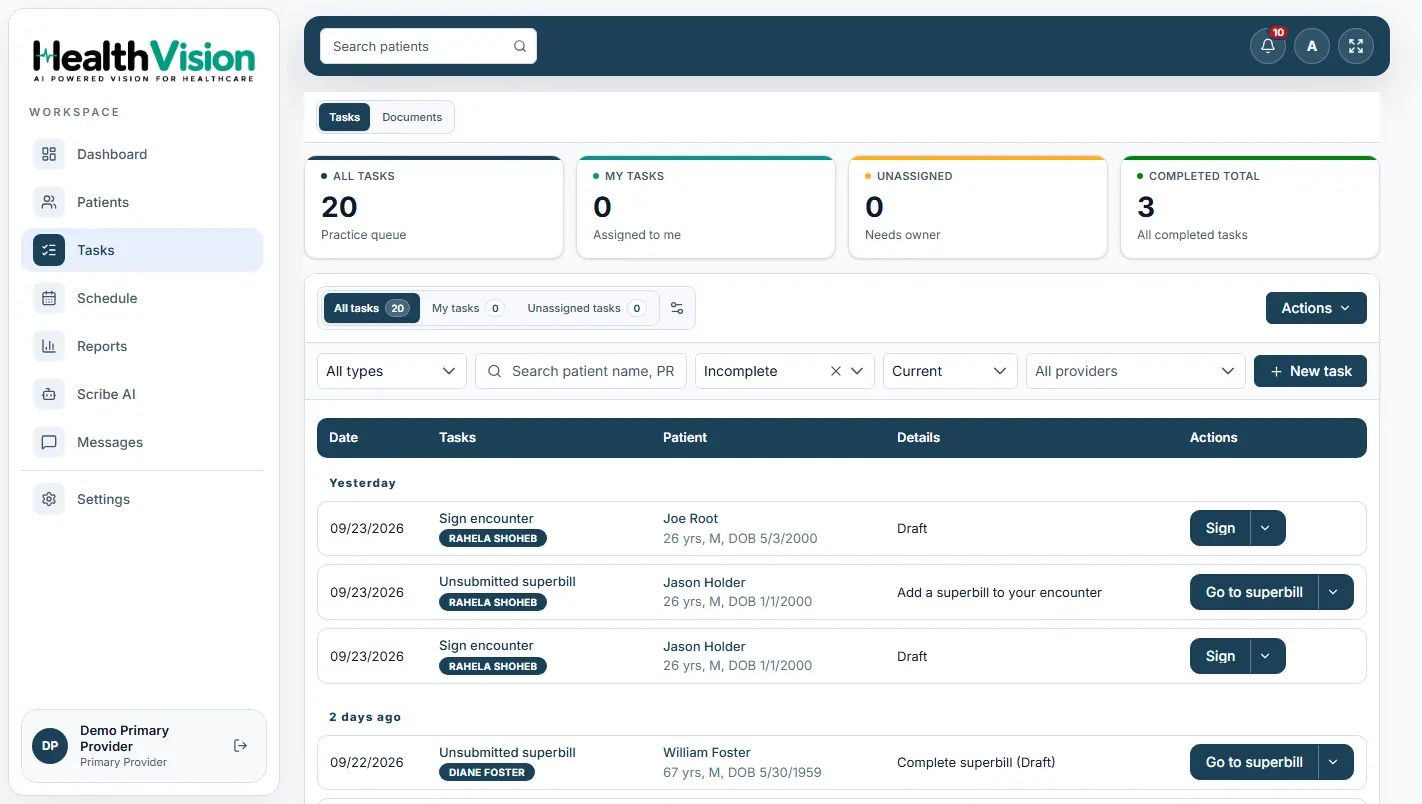
Task: Expand arrow next to Jason Holder Sign button
Action: pos(1267,656)
